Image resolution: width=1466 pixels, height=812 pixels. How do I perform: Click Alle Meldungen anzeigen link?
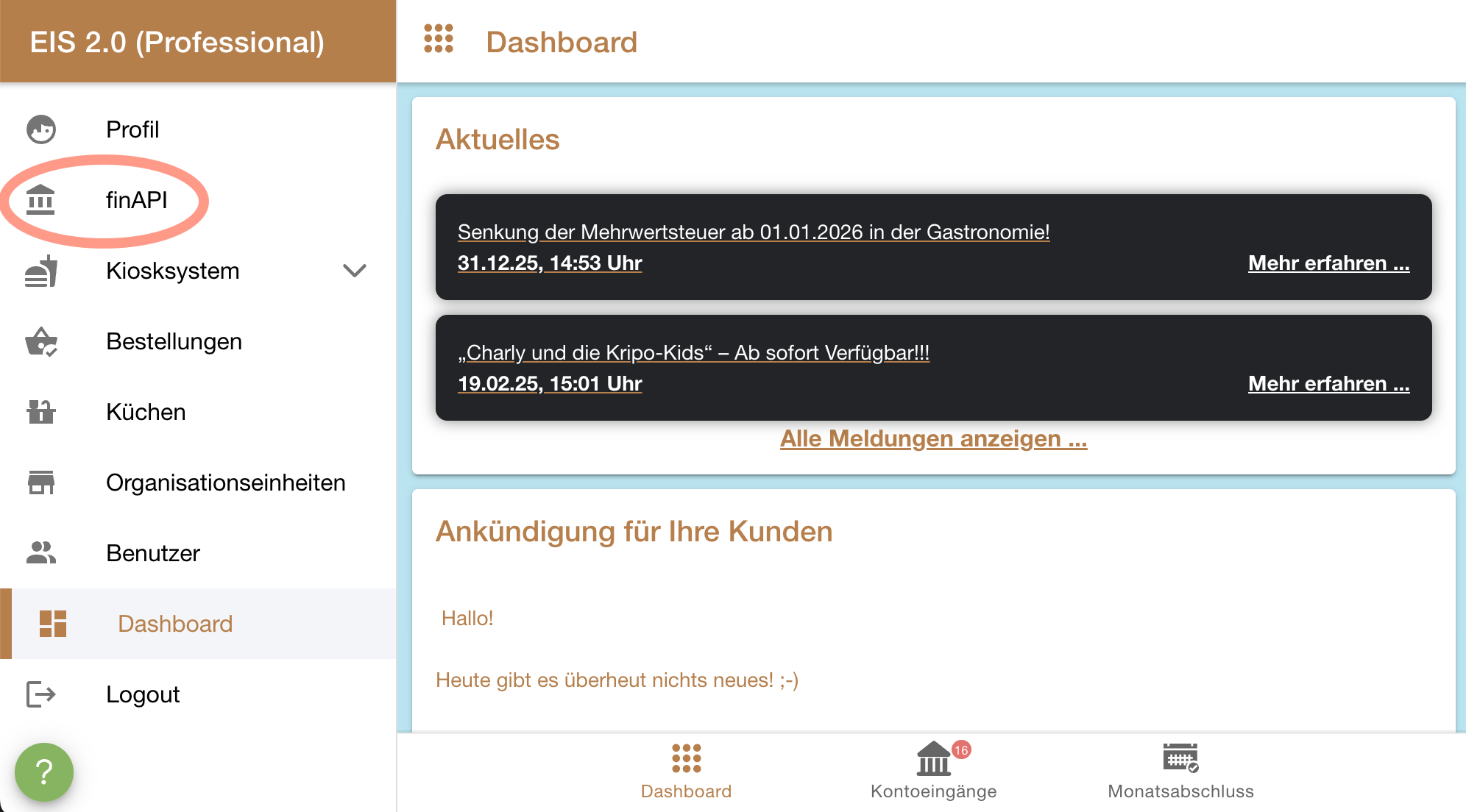pyautogui.click(x=933, y=439)
